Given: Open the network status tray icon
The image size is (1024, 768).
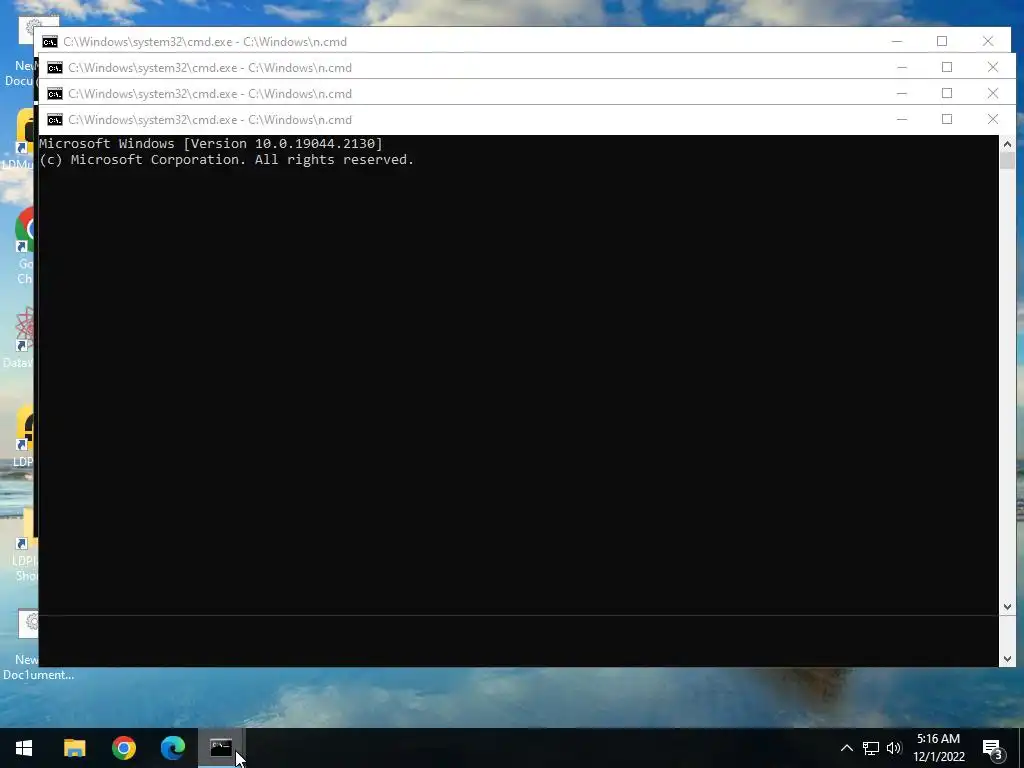Looking at the screenshot, I should point(871,748).
